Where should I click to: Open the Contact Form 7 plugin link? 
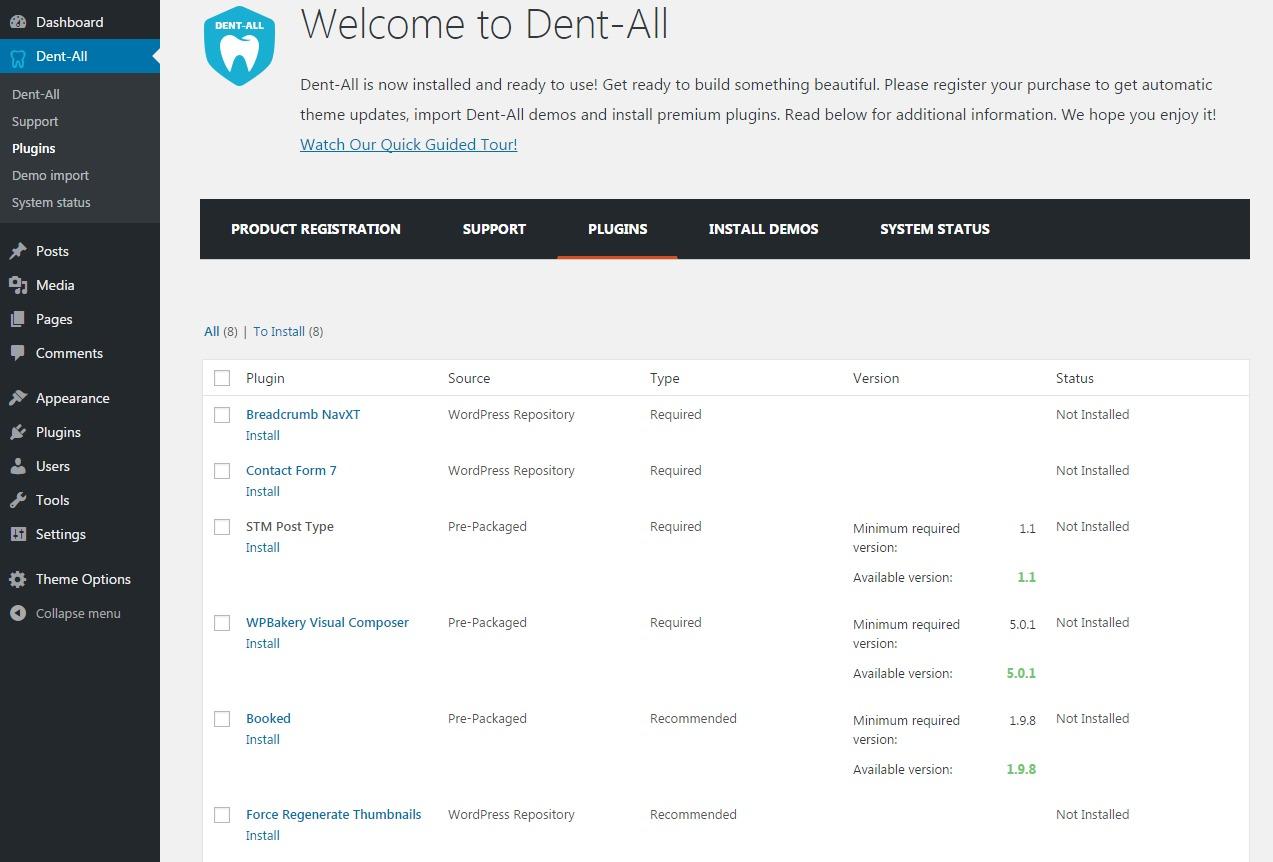coord(291,470)
